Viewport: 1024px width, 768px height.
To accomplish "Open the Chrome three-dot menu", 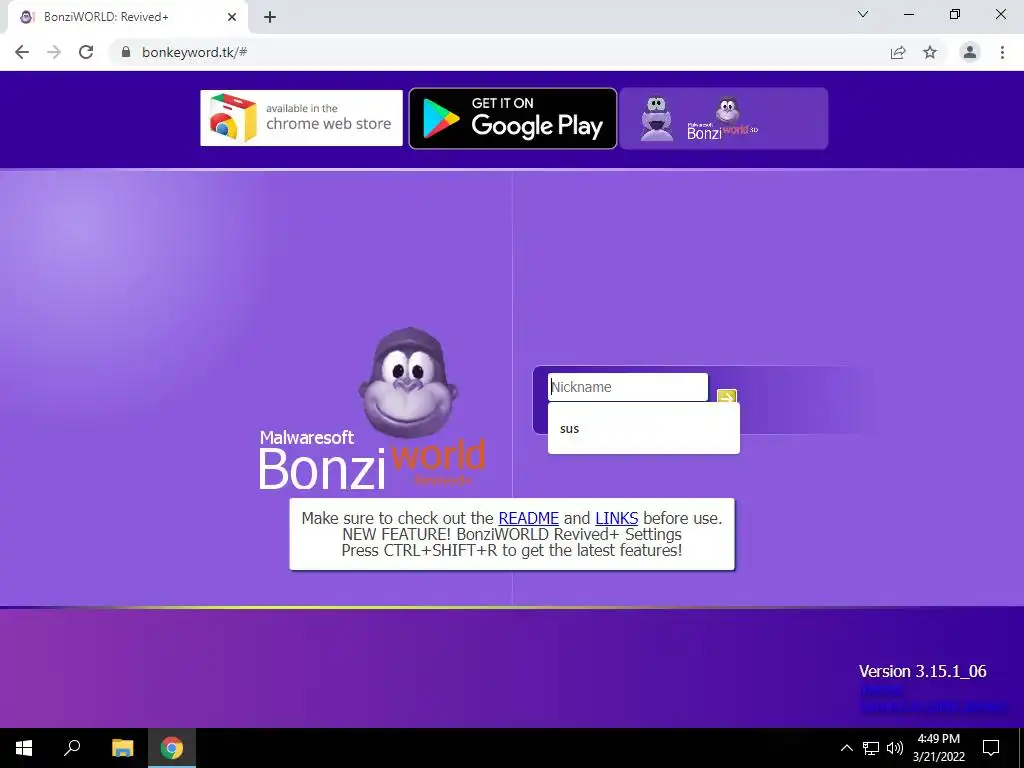I will (1002, 52).
